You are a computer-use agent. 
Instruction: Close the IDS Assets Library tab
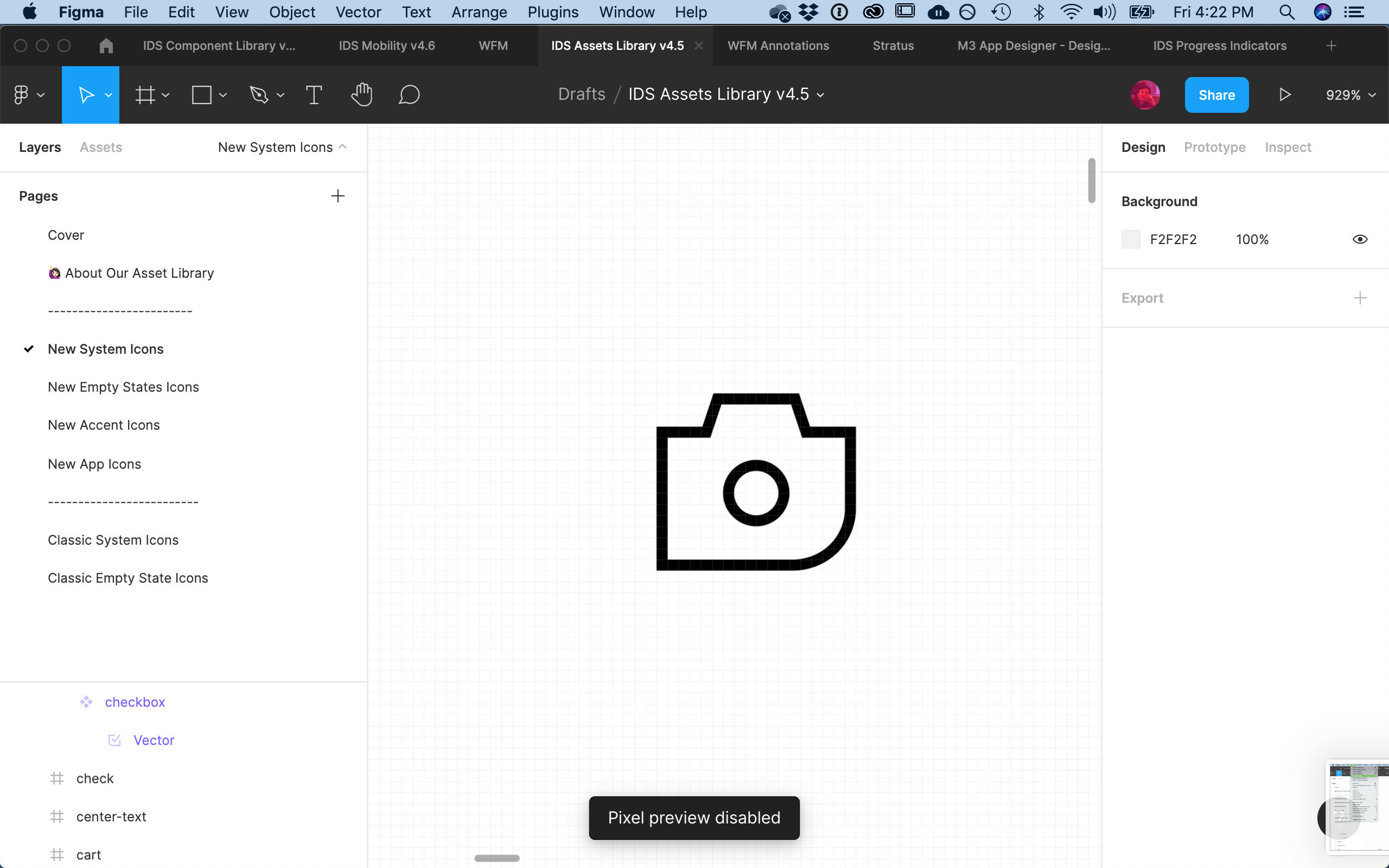[x=698, y=46]
